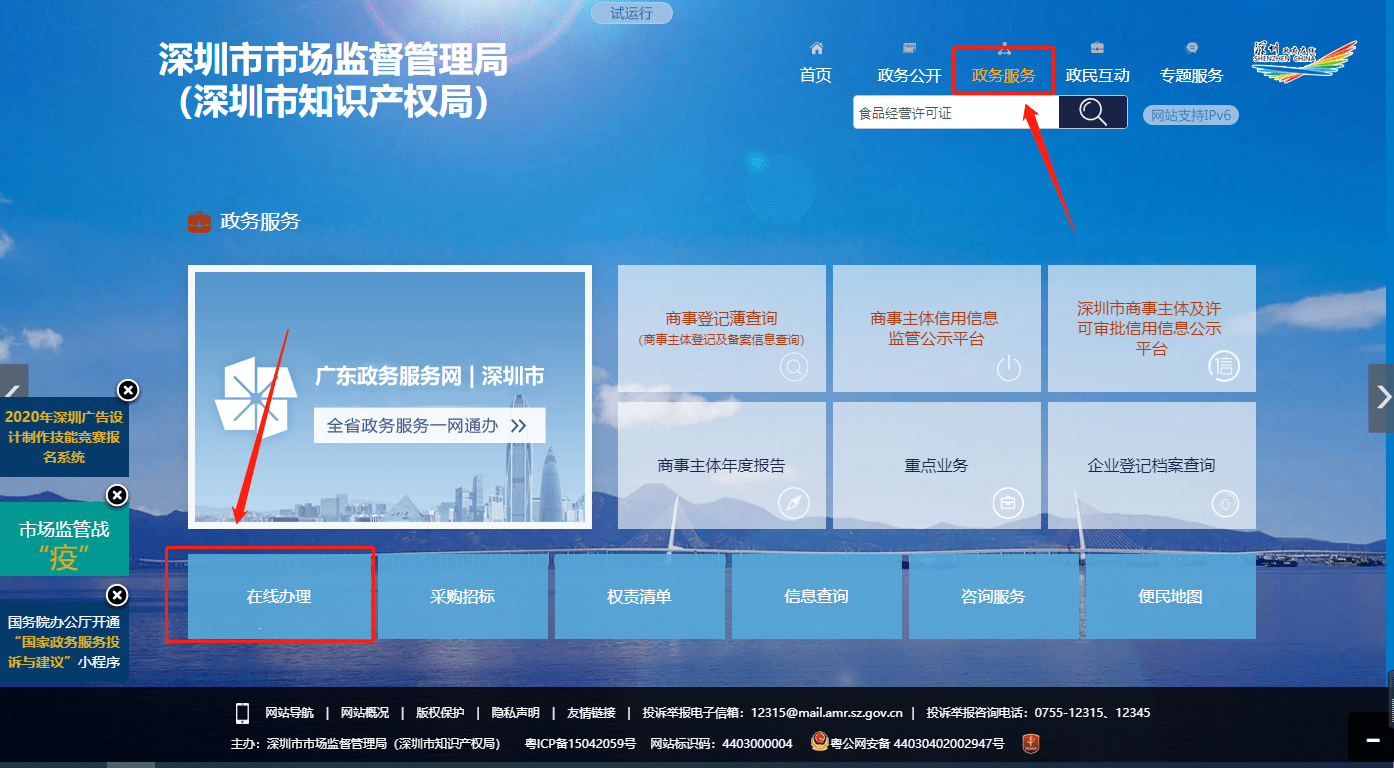Viewport: 1394px width, 768px height.
Task: Click the 网站导航 footer link
Action: 289,713
